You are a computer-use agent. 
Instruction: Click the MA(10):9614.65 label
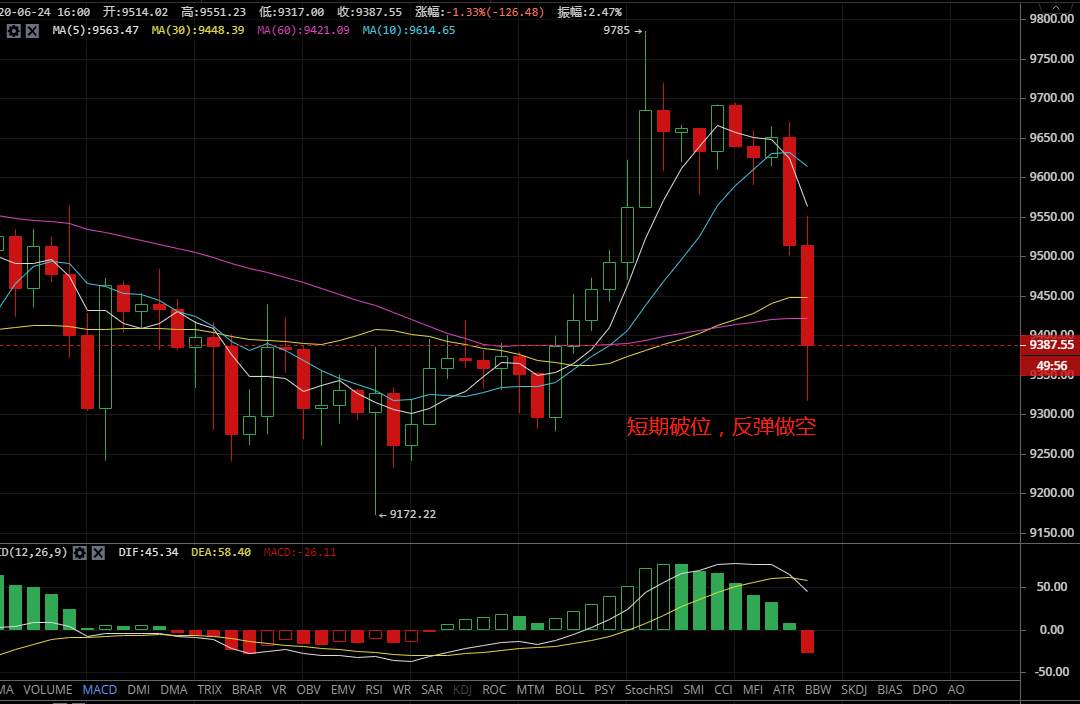[x=408, y=30]
